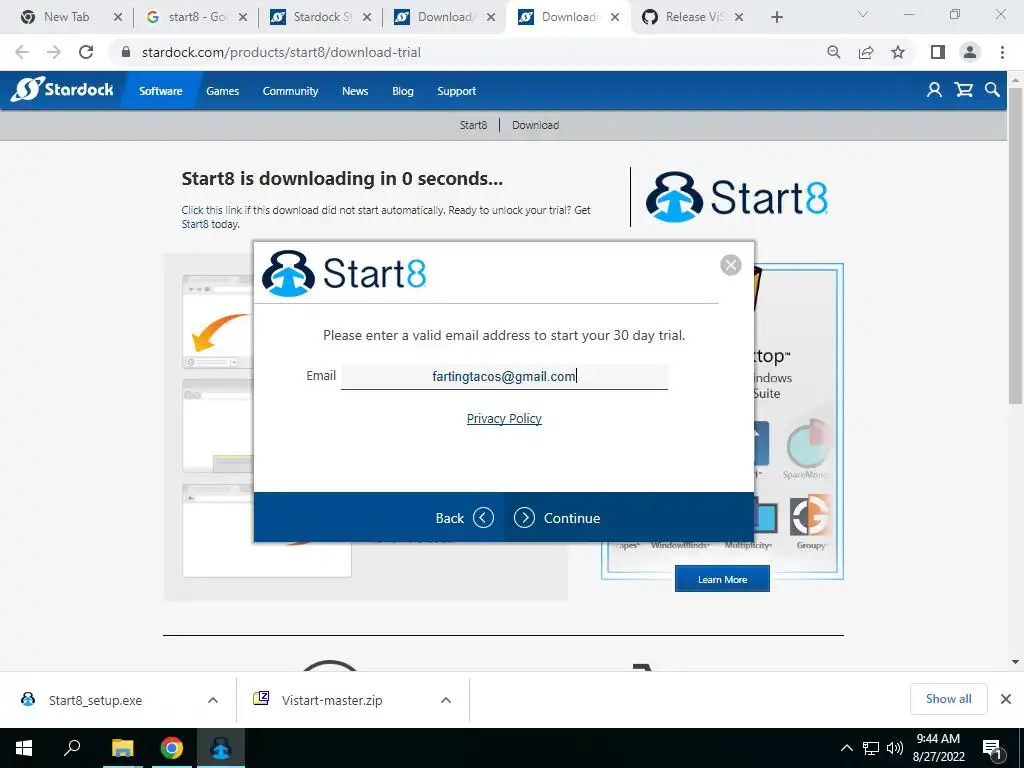Open the Software menu
This screenshot has height=768, width=1024.
point(161,91)
